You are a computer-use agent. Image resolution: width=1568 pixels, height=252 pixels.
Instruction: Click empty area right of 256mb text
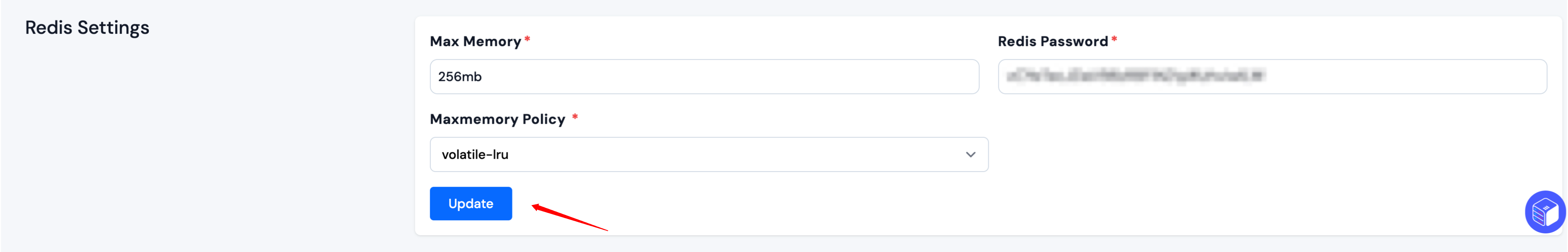click(730, 77)
